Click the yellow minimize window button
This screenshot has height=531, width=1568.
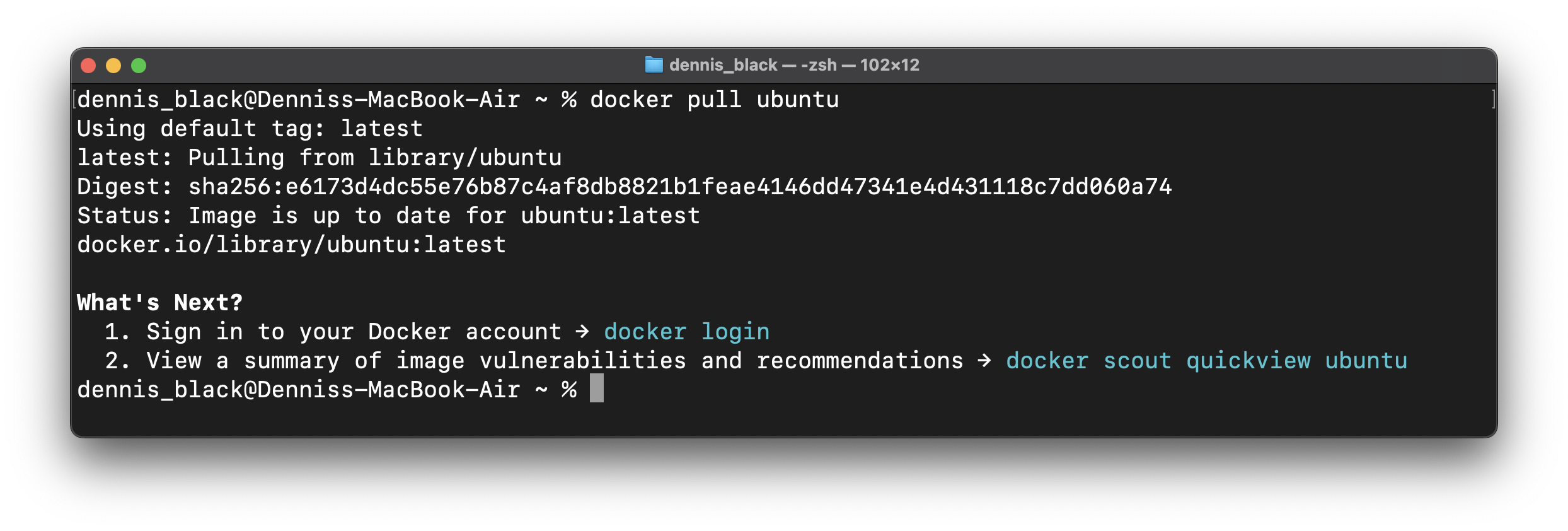(113, 66)
